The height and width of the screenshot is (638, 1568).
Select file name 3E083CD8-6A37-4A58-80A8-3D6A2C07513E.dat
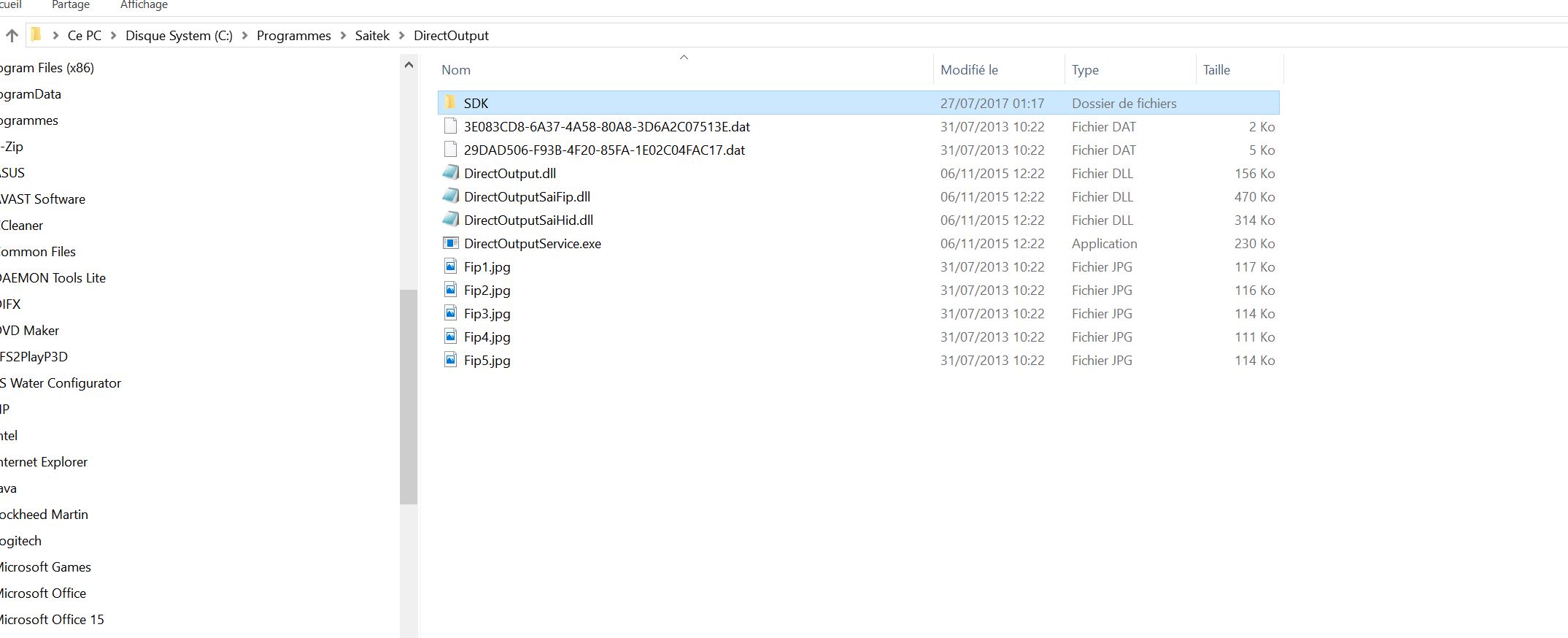pyautogui.click(x=607, y=126)
